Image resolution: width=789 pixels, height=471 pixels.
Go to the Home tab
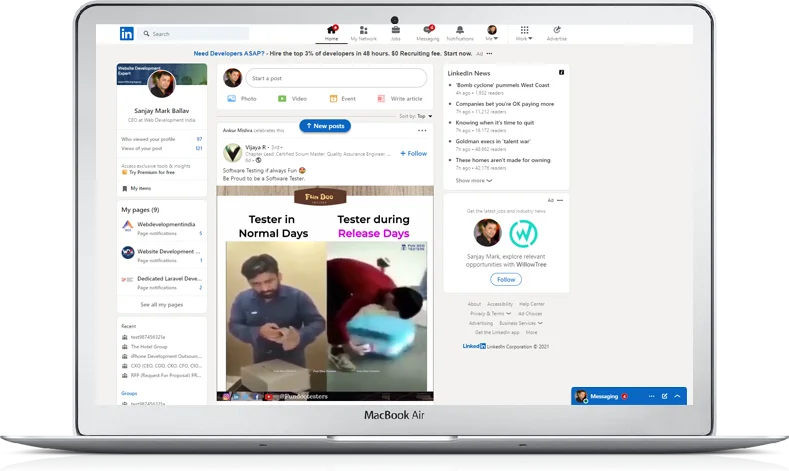coord(331,32)
